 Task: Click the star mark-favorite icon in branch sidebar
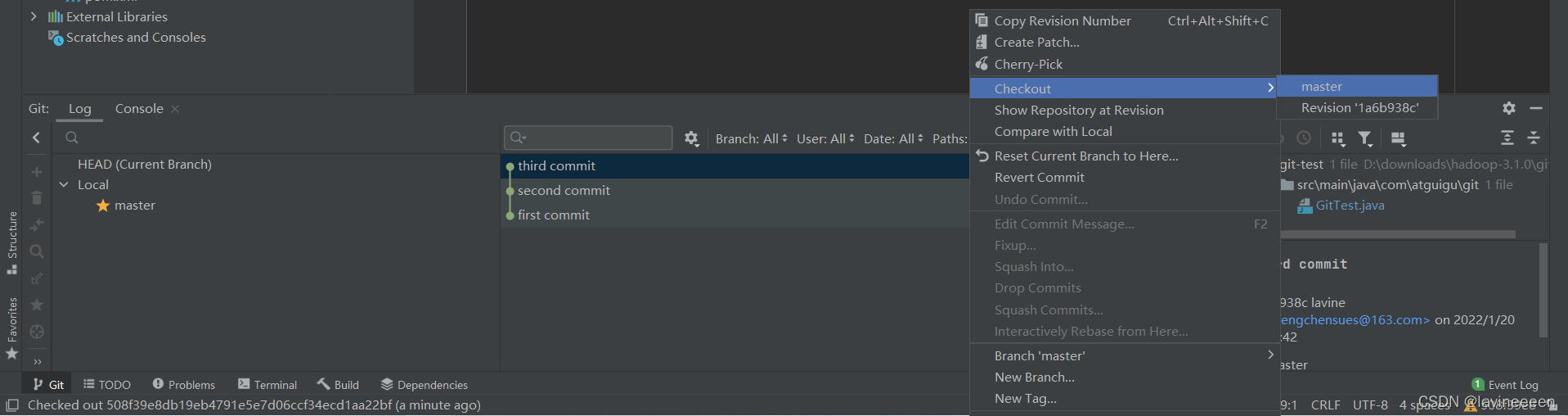tap(36, 305)
